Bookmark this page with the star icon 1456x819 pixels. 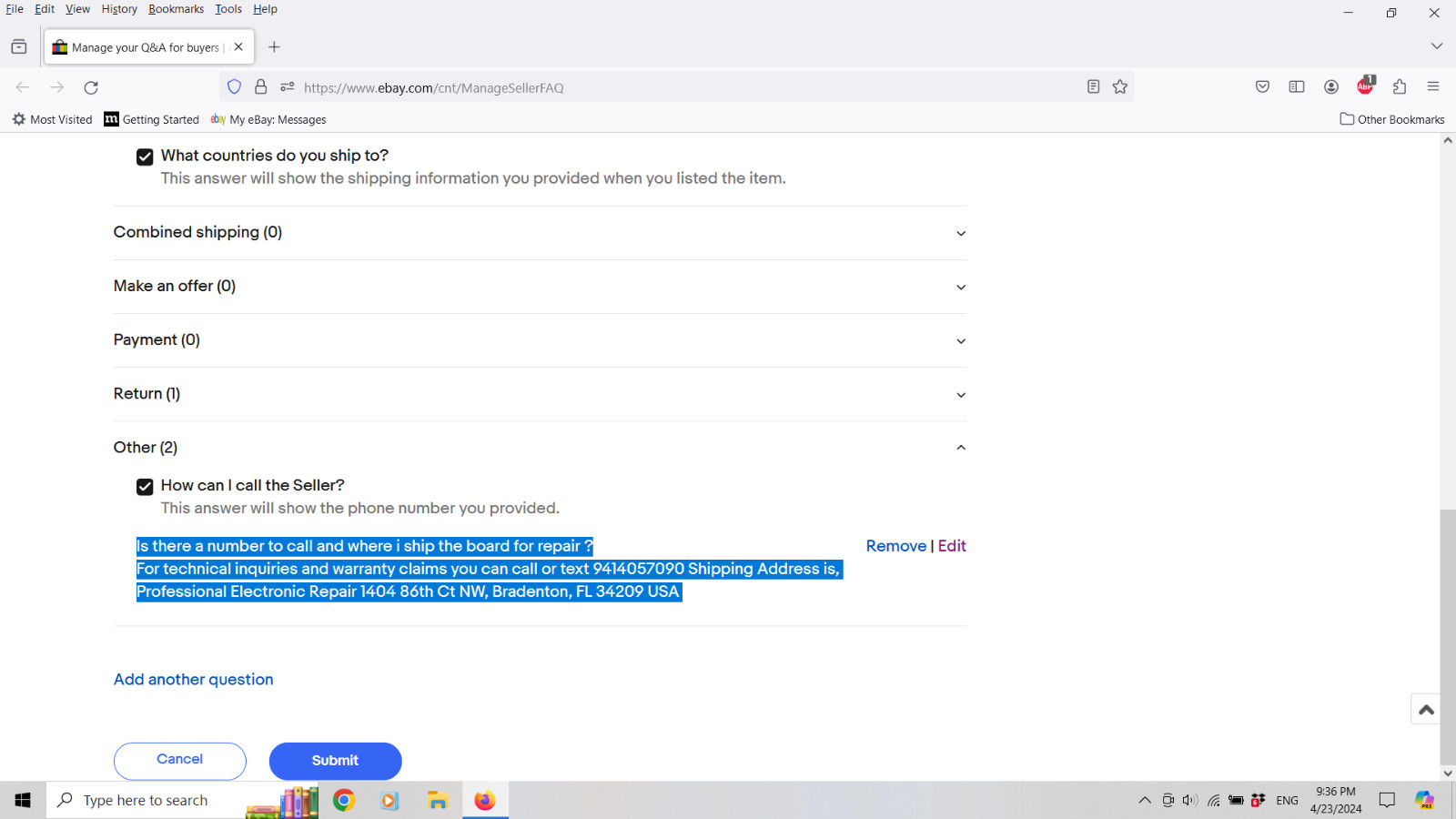click(x=1120, y=86)
